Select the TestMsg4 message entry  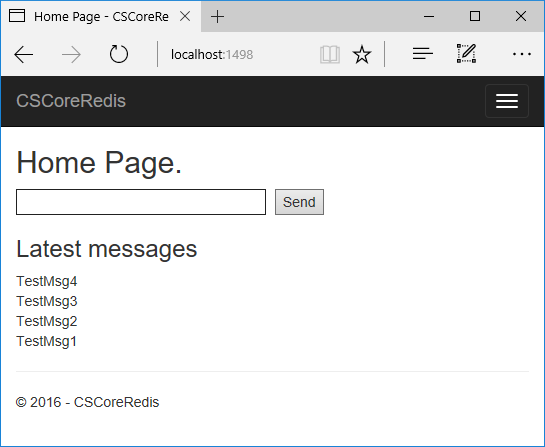47,281
